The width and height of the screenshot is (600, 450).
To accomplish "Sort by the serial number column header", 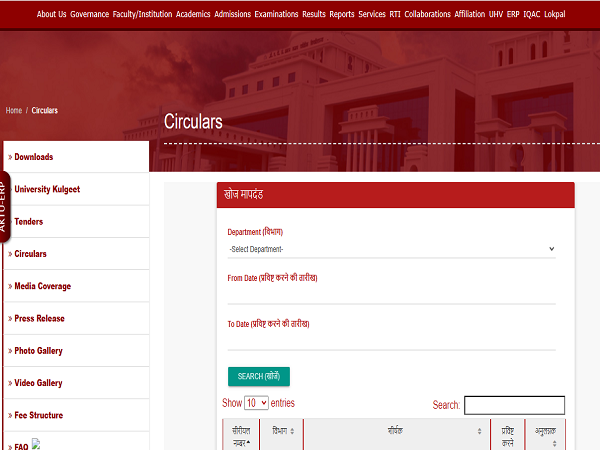I will (x=239, y=434).
